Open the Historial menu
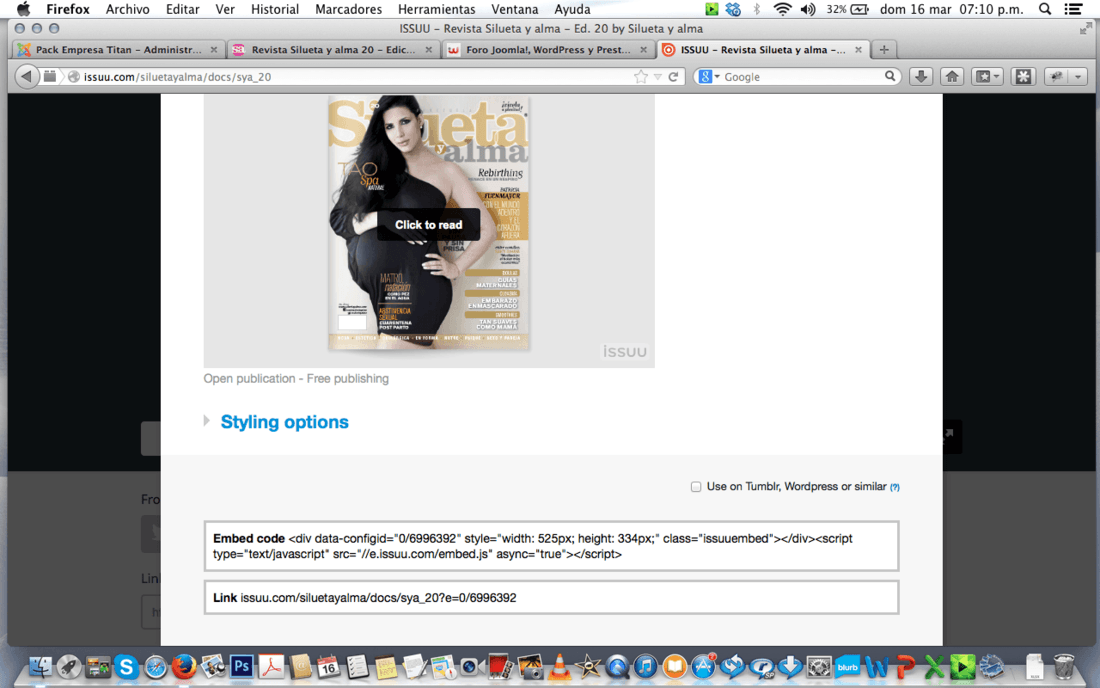 (275, 9)
